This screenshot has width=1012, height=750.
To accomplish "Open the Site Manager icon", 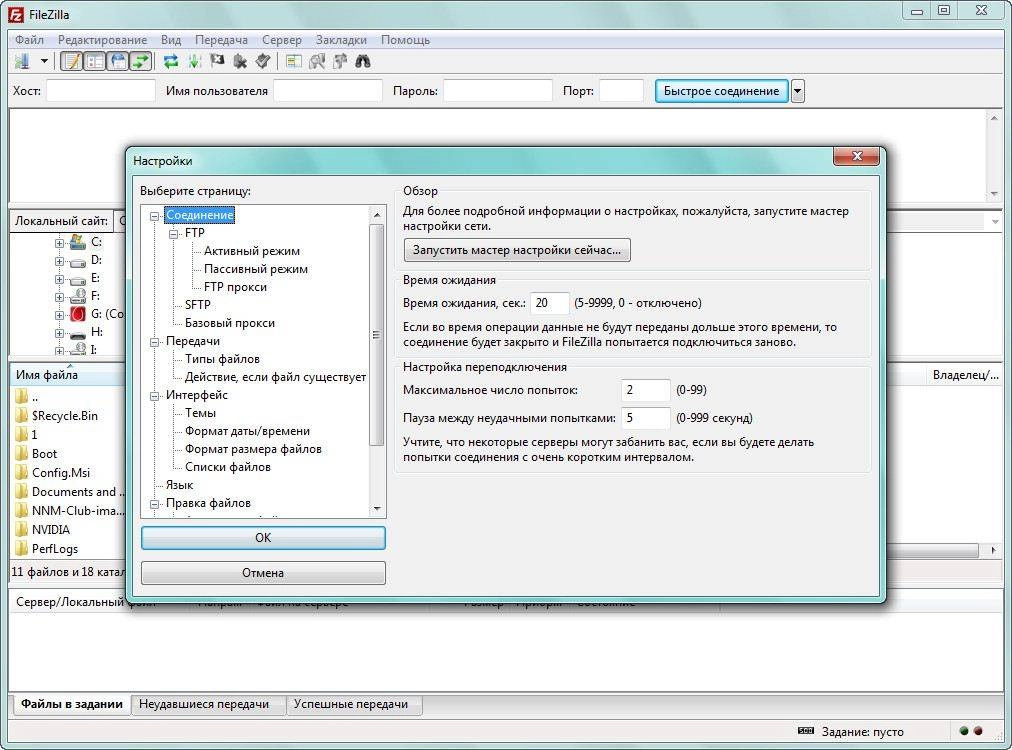I will click(23, 61).
